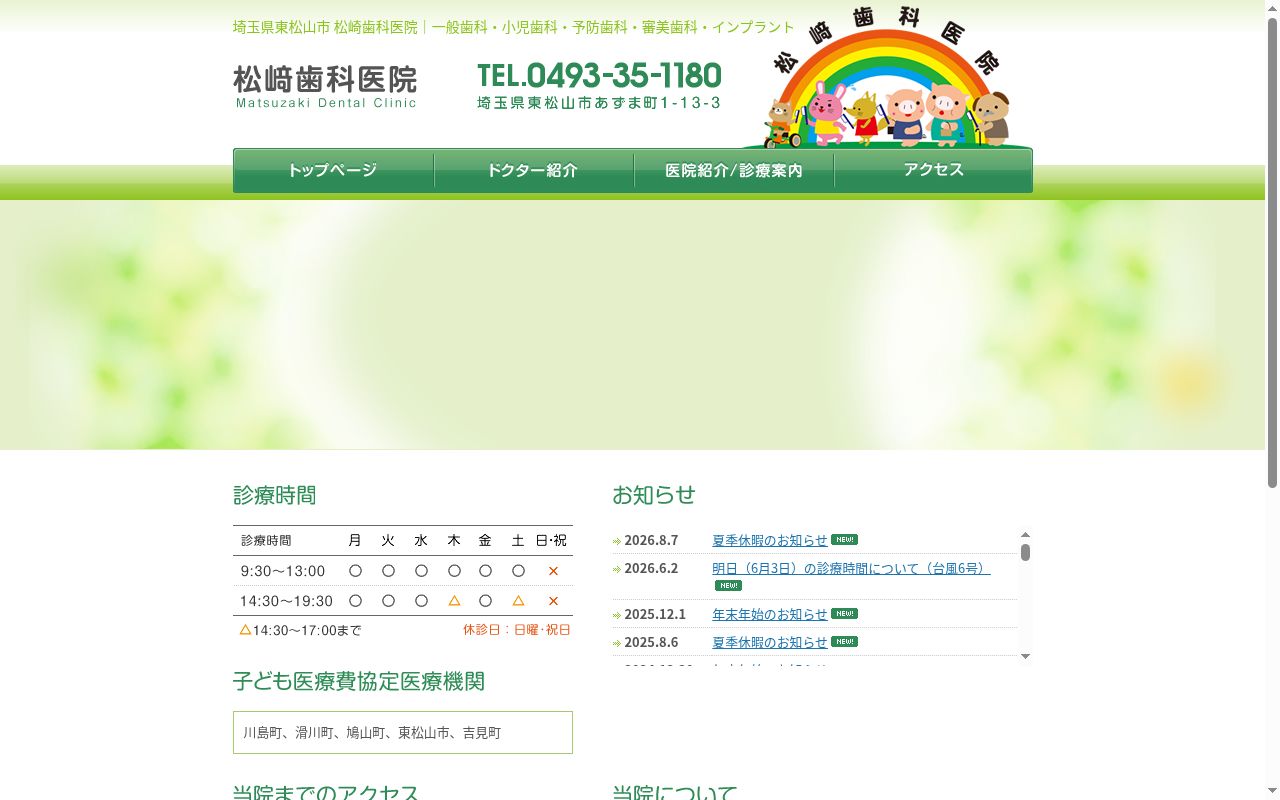This screenshot has width=1280, height=800.
Task: Click the arrow bullet before 2025.12.1
Action: (x=617, y=615)
